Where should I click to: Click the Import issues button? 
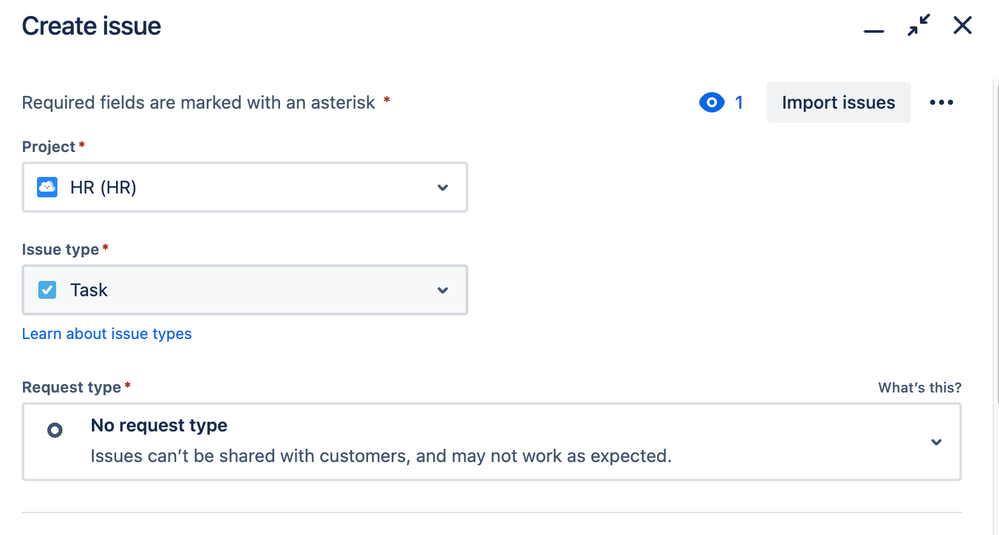click(838, 103)
